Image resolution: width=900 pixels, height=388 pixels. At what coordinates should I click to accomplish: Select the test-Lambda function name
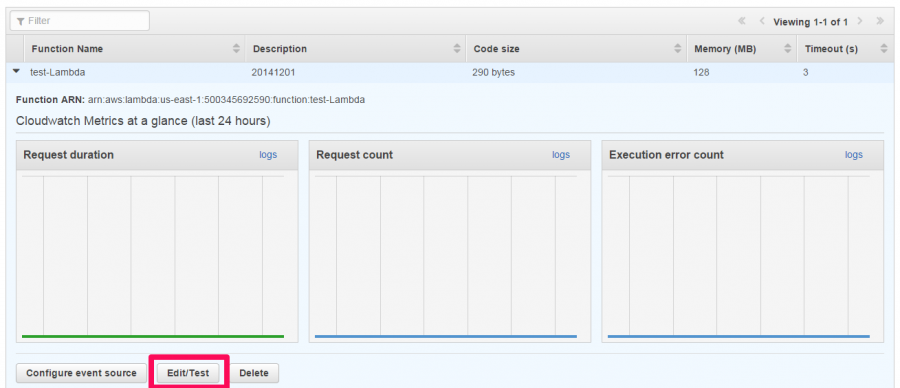[x=57, y=73]
